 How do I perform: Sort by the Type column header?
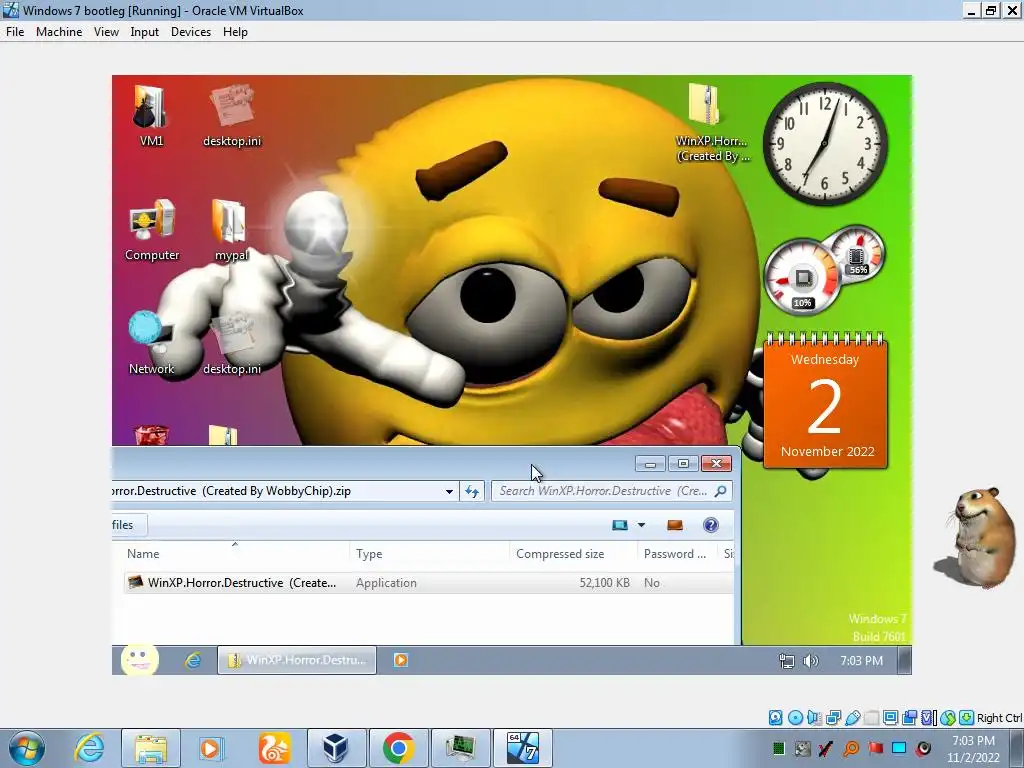[430, 554]
